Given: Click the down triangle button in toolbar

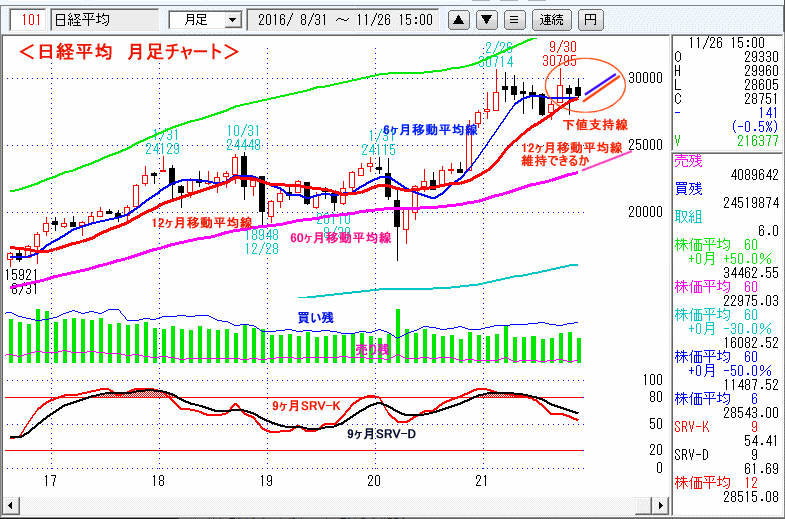Looking at the screenshot, I should coord(485,19).
